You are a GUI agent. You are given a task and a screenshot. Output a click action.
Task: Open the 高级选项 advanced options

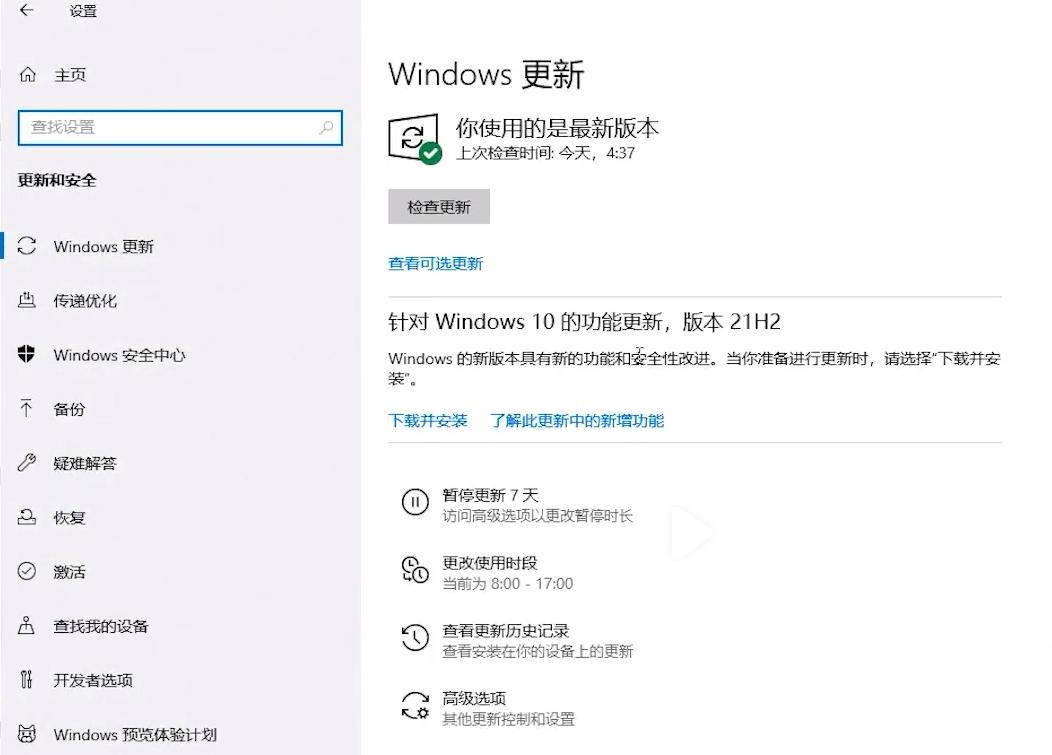pyautogui.click(x=469, y=698)
